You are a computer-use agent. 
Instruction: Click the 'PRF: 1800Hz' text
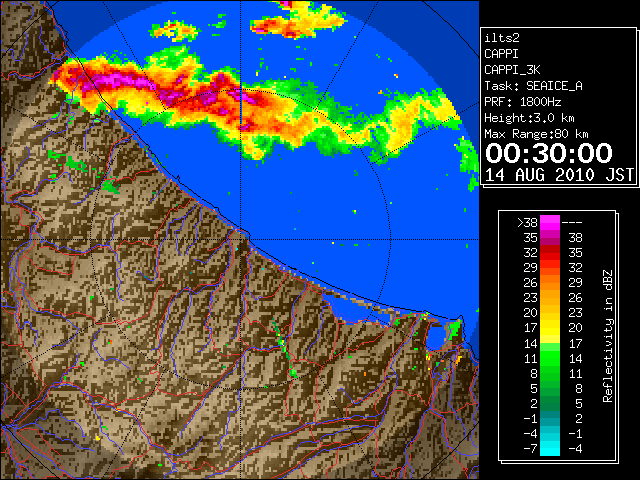(523, 102)
